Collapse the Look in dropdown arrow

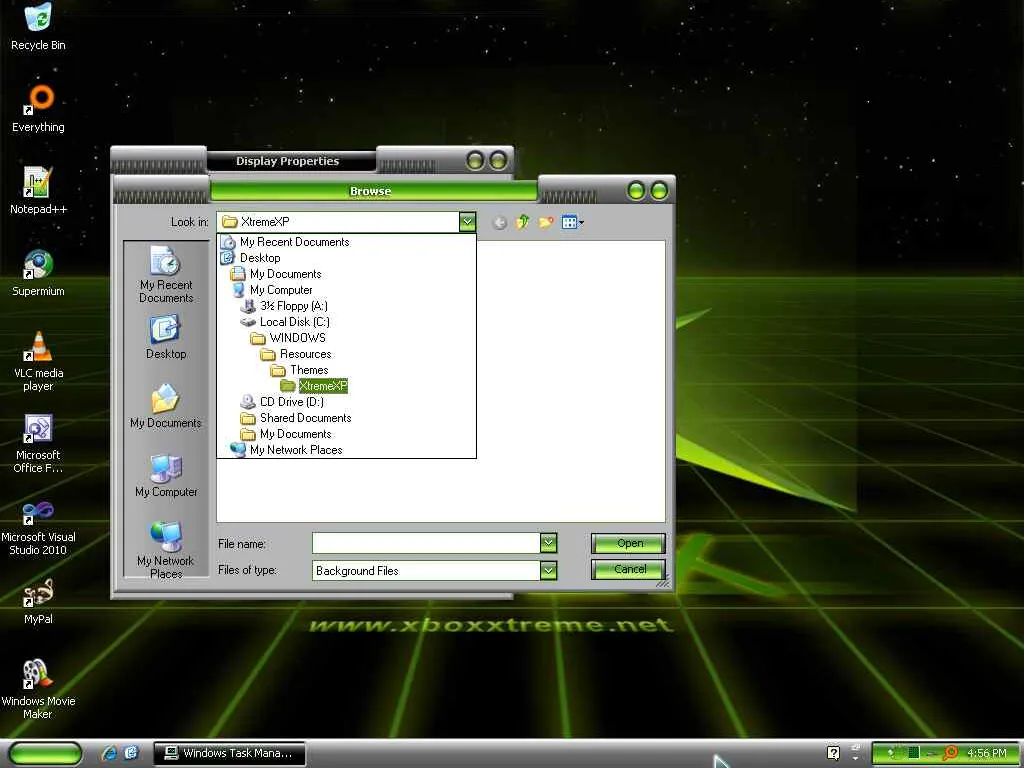coord(468,222)
